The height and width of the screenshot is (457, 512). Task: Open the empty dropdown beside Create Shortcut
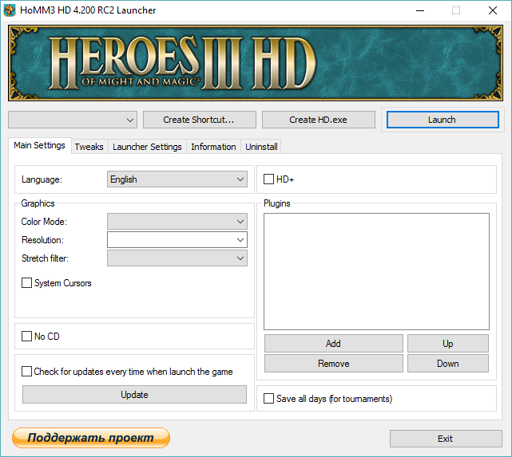[73, 120]
